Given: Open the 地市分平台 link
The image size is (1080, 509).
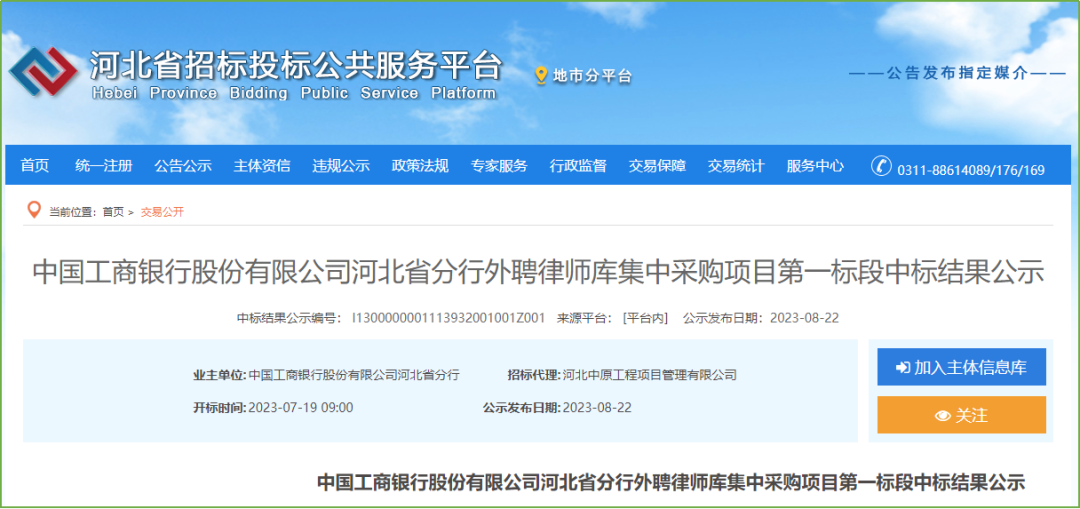Looking at the screenshot, I should coord(592,76).
